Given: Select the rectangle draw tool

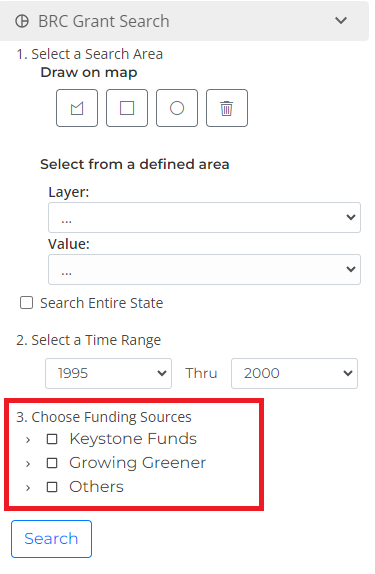Looking at the screenshot, I should (x=127, y=108).
